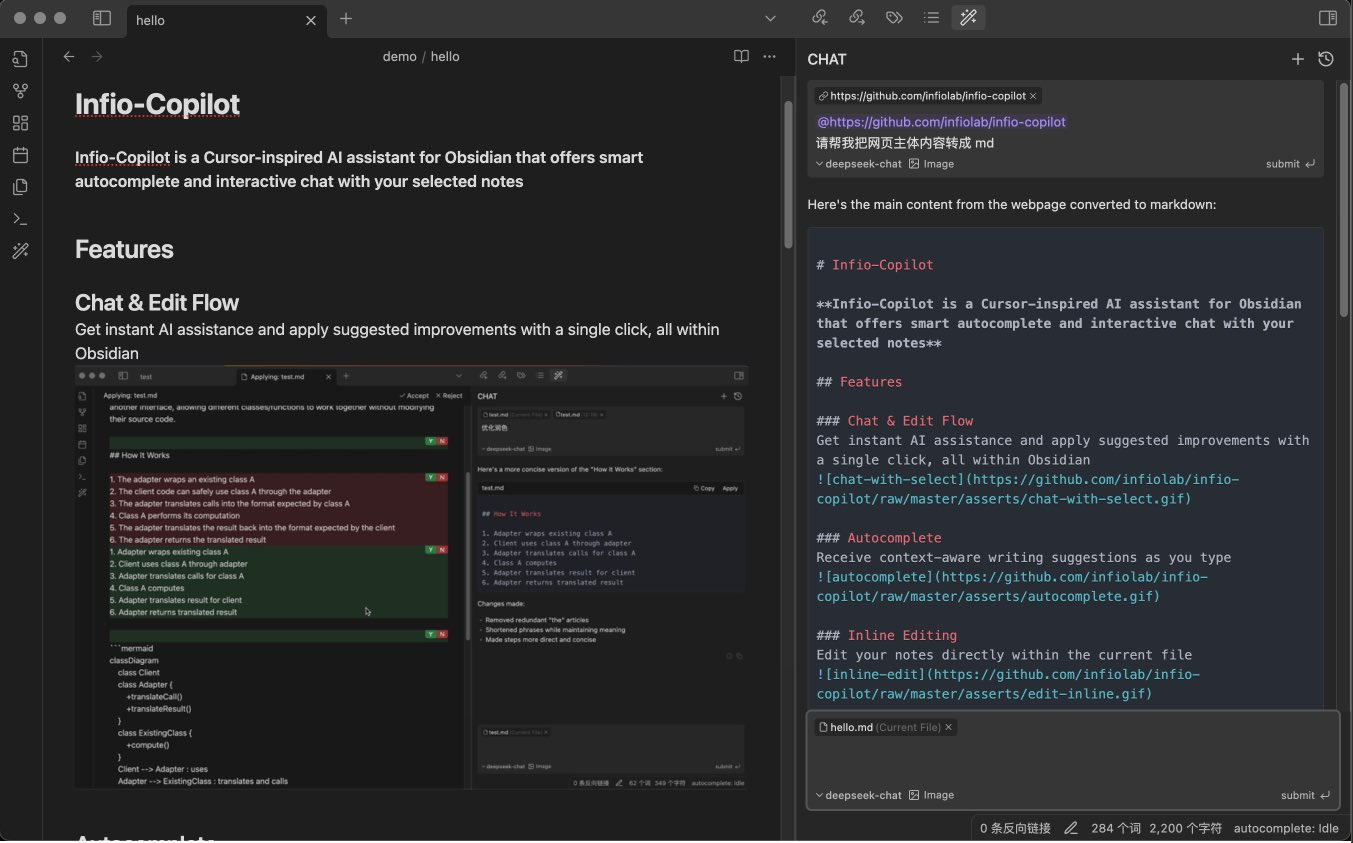Open the Infio magic wand panel tab

tap(968, 18)
